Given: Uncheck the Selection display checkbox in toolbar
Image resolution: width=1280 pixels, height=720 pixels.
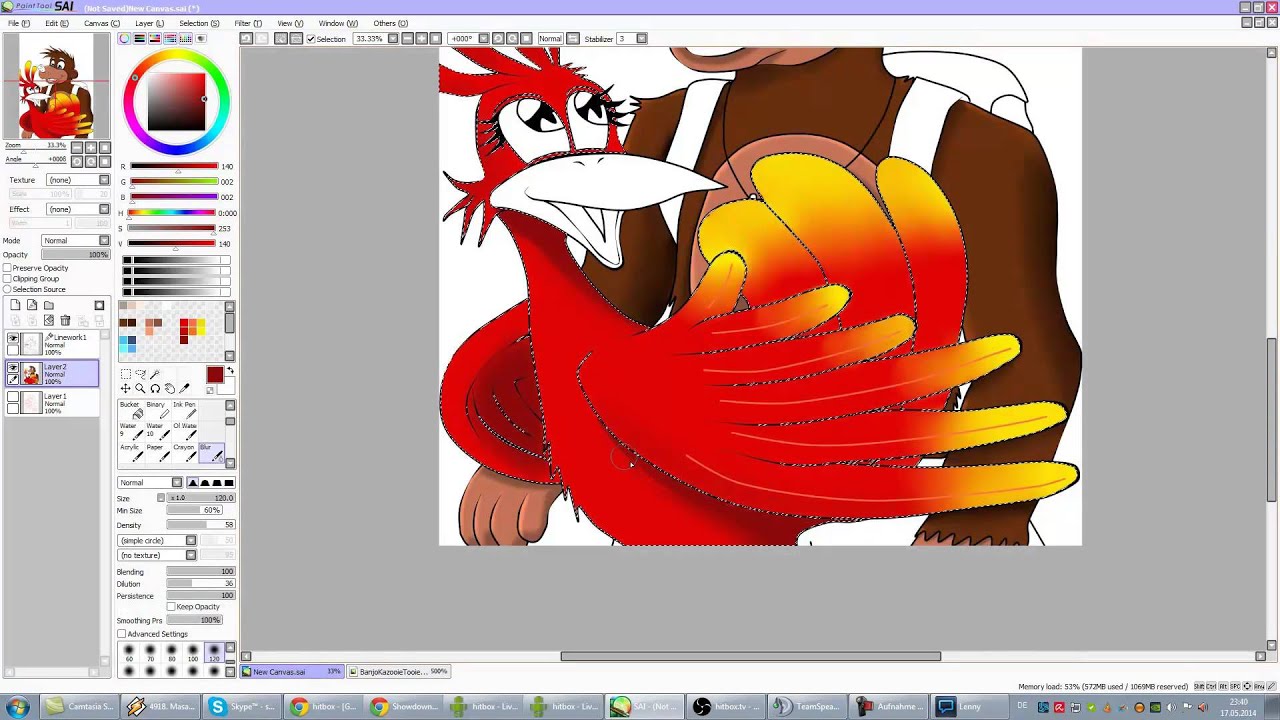Looking at the screenshot, I should point(311,39).
